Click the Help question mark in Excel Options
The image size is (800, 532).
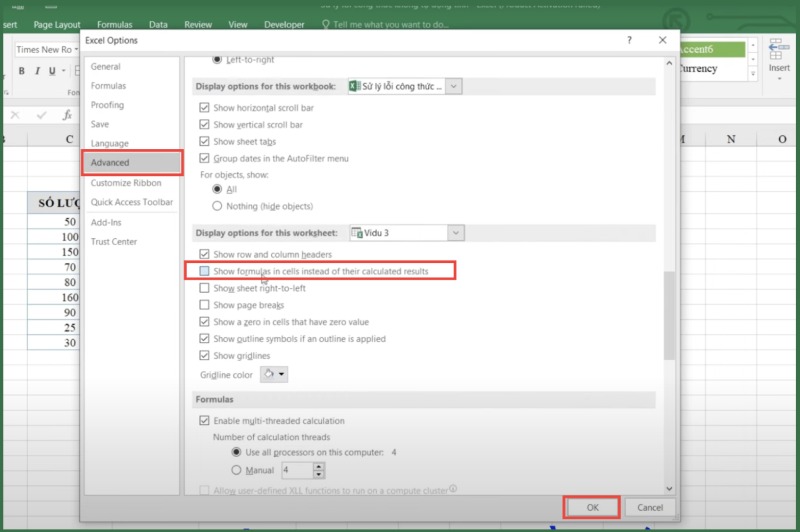pos(629,40)
